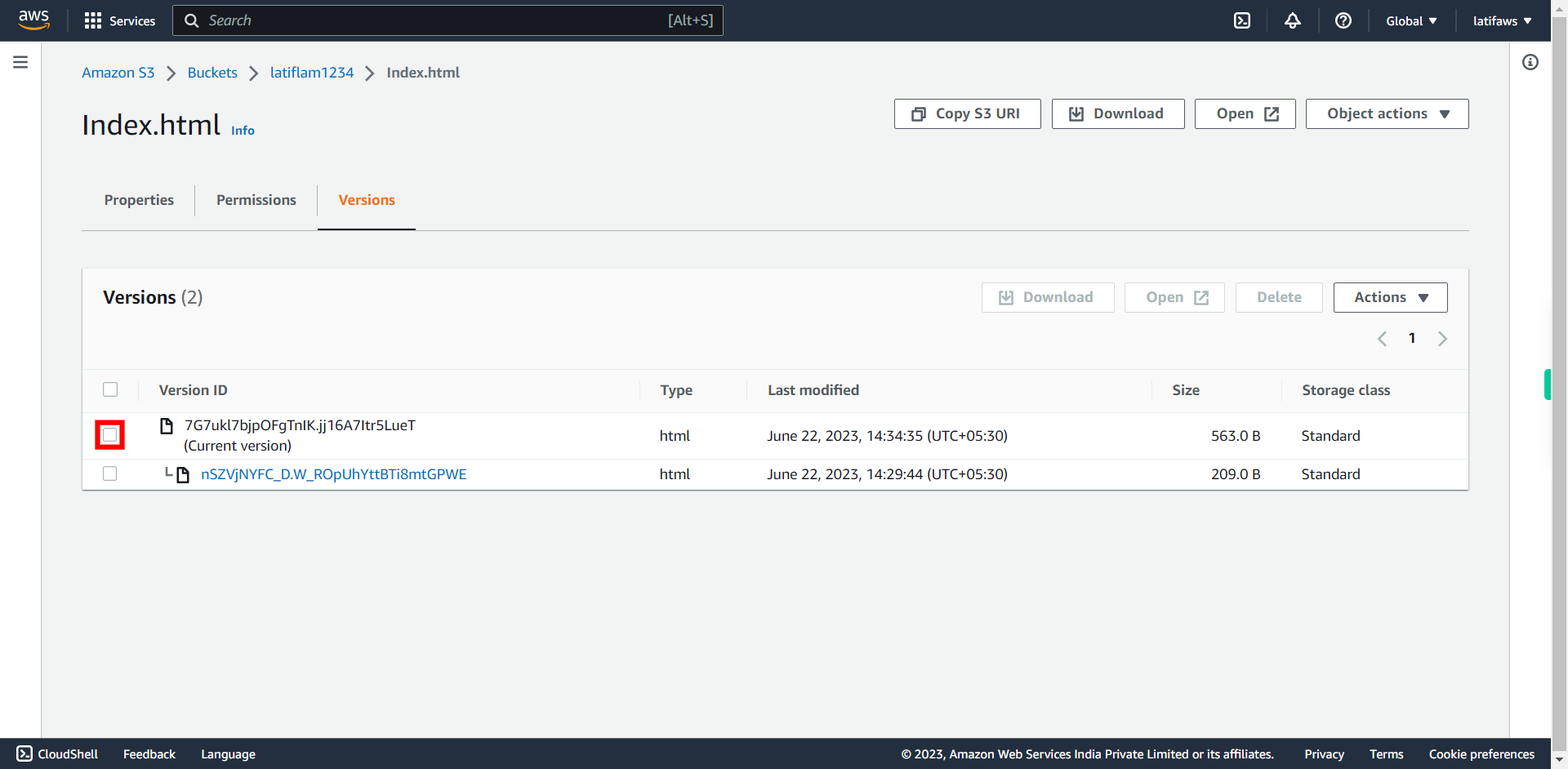
Task: Go to Amazon S3 breadcrumb
Action: (118, 73)
